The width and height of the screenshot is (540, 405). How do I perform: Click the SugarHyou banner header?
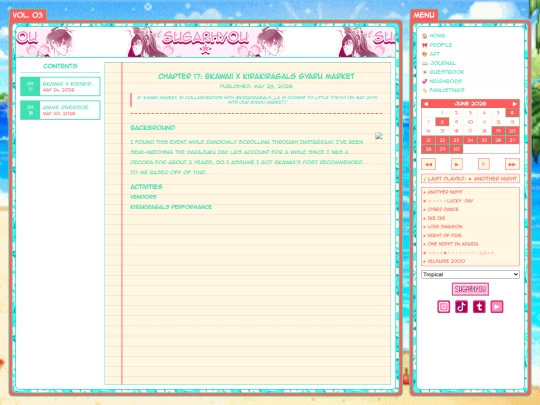click(x=206, y=42)
